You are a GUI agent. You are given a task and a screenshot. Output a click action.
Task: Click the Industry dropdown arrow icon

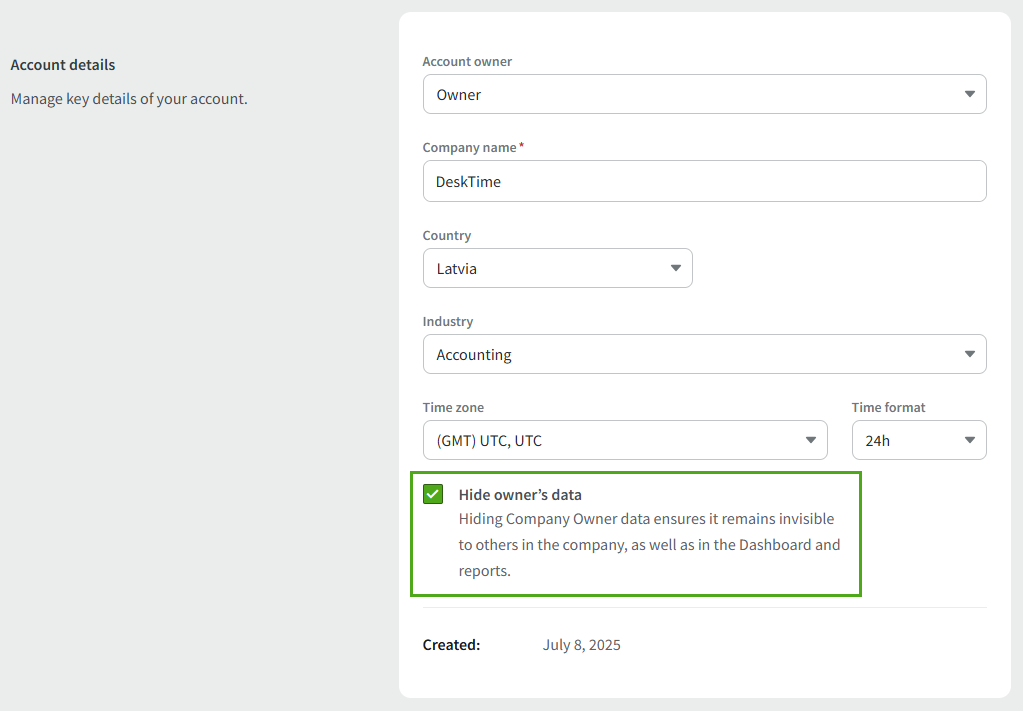(x=969, y=354)
